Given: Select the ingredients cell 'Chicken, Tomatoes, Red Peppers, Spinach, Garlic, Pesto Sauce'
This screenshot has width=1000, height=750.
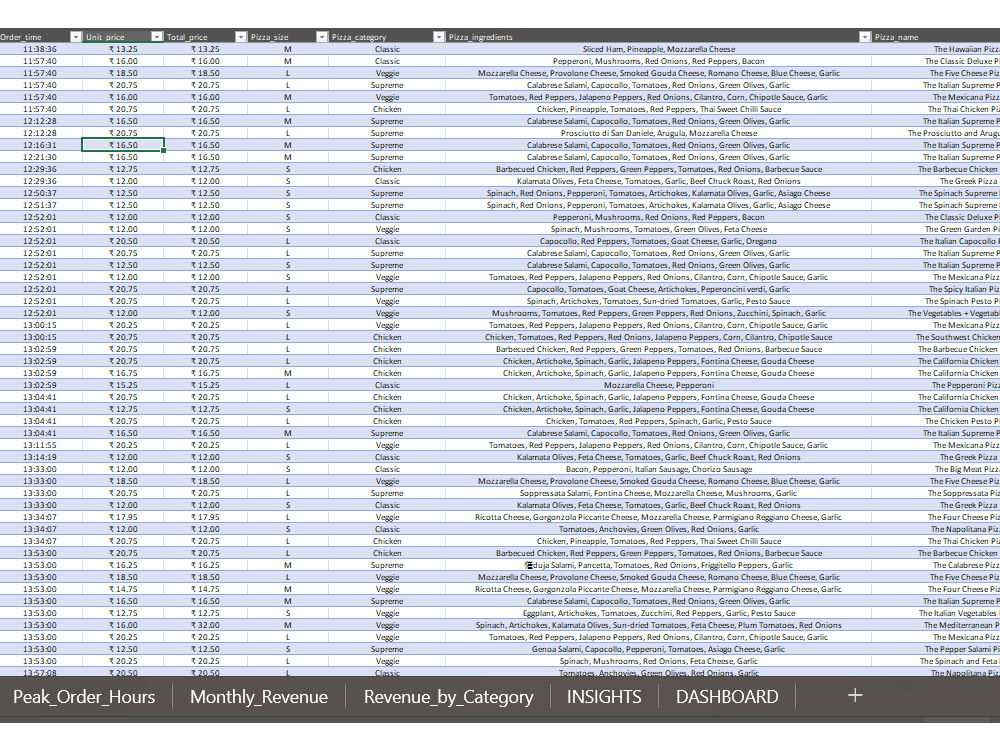Looking at the screenshot, I should click(x=658, y=421).
